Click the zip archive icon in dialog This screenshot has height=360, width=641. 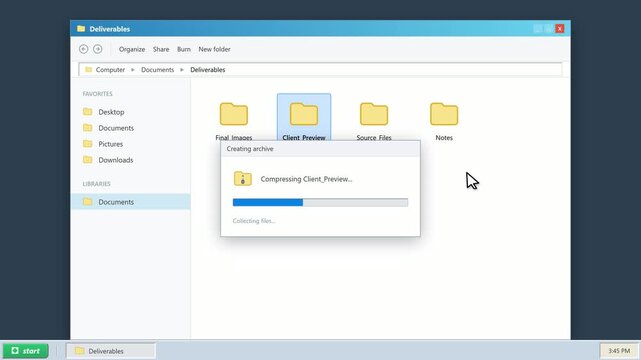point(242,179)
